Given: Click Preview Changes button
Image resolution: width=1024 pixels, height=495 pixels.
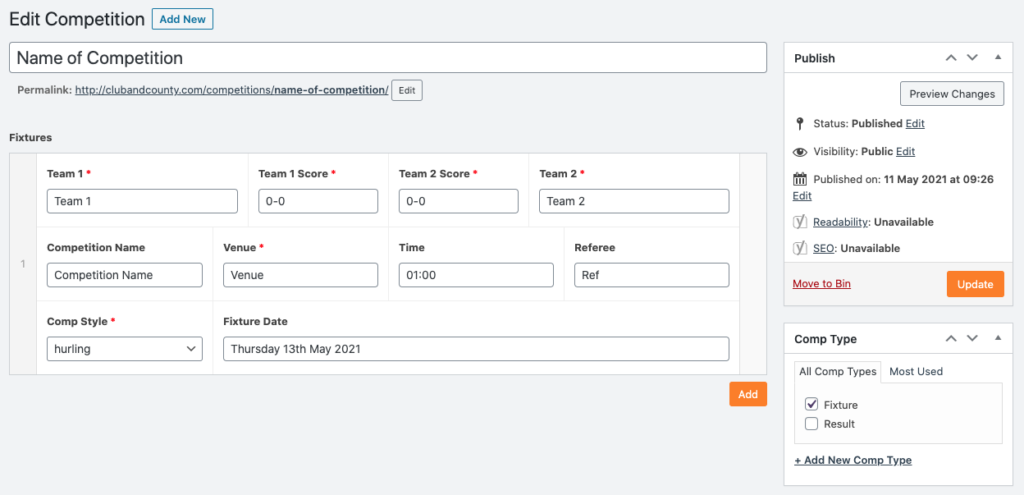Looking at the screenshot, I should [952, 93].
